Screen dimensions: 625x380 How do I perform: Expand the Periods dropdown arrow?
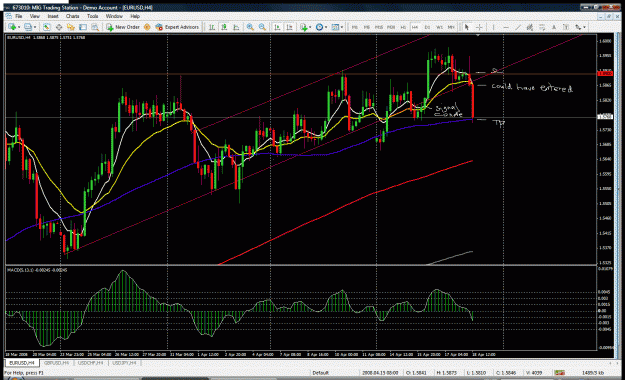click(326, 27)
